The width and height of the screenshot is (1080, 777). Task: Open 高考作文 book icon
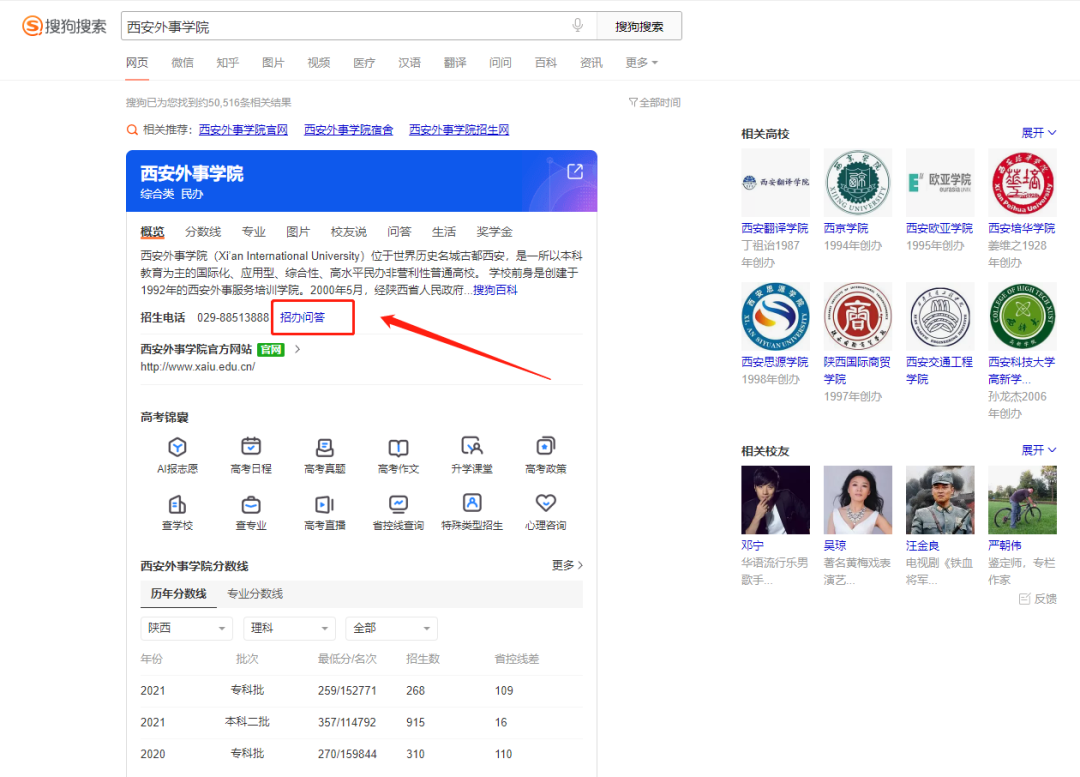tap(398, 447)
